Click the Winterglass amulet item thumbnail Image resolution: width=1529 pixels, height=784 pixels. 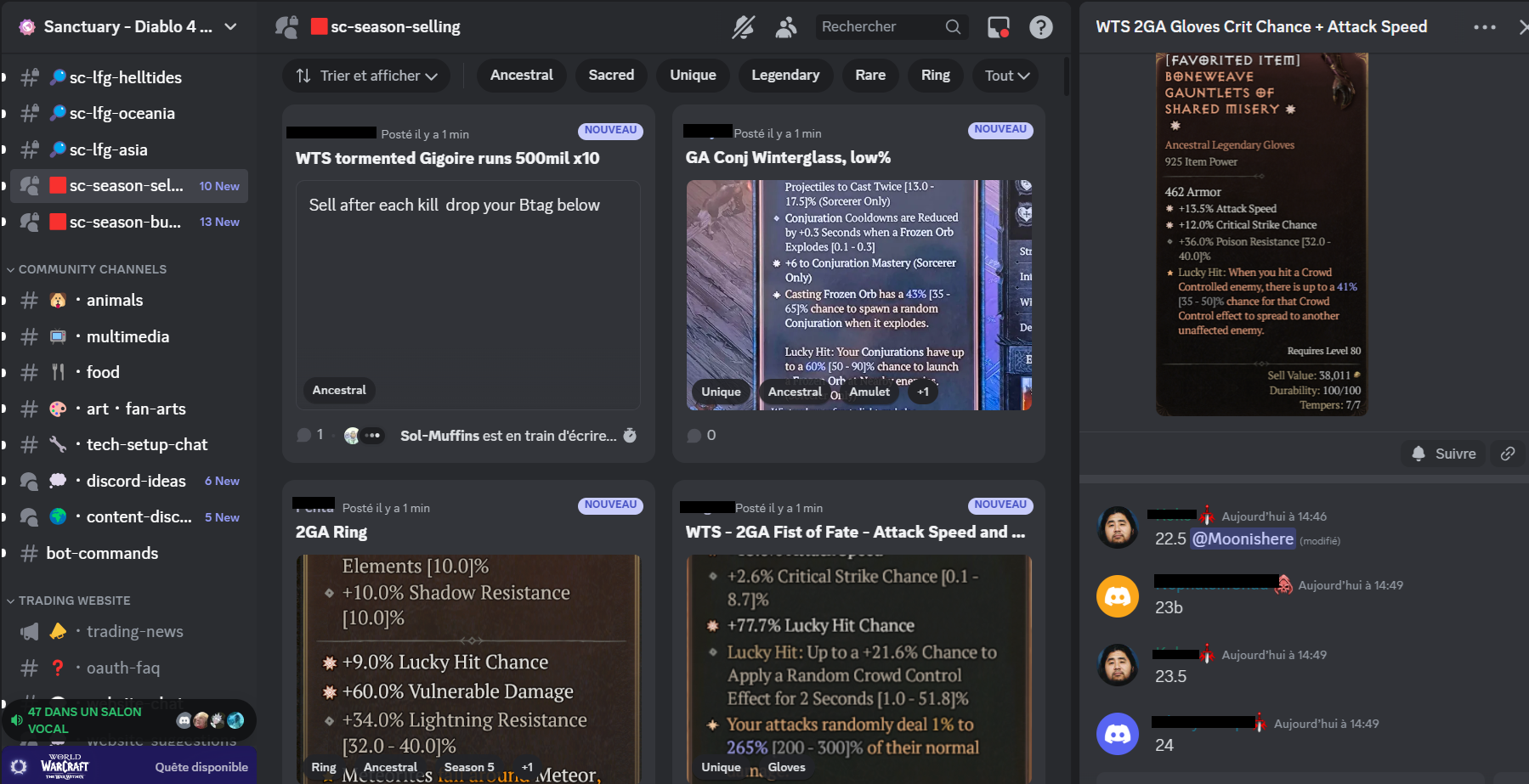coord(858,295)
